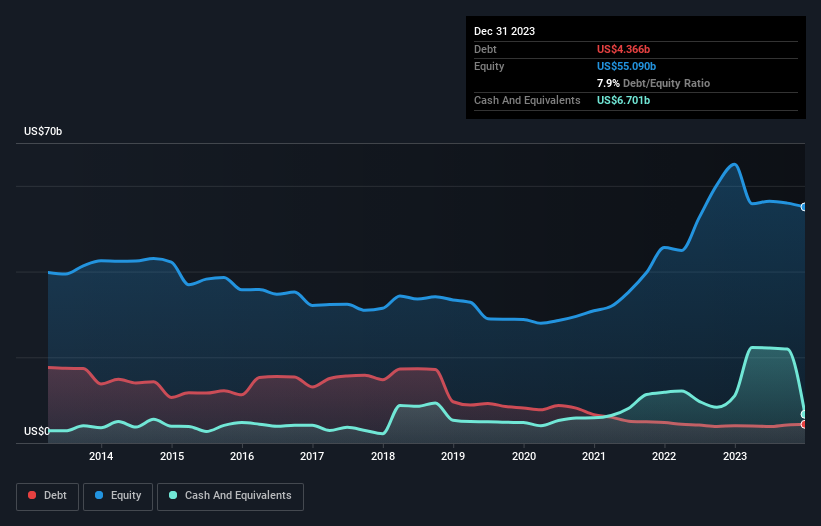This screenshot has height=526, width=821.
Task: Click the 2017 x-axis label
Action: coord(312,456)
